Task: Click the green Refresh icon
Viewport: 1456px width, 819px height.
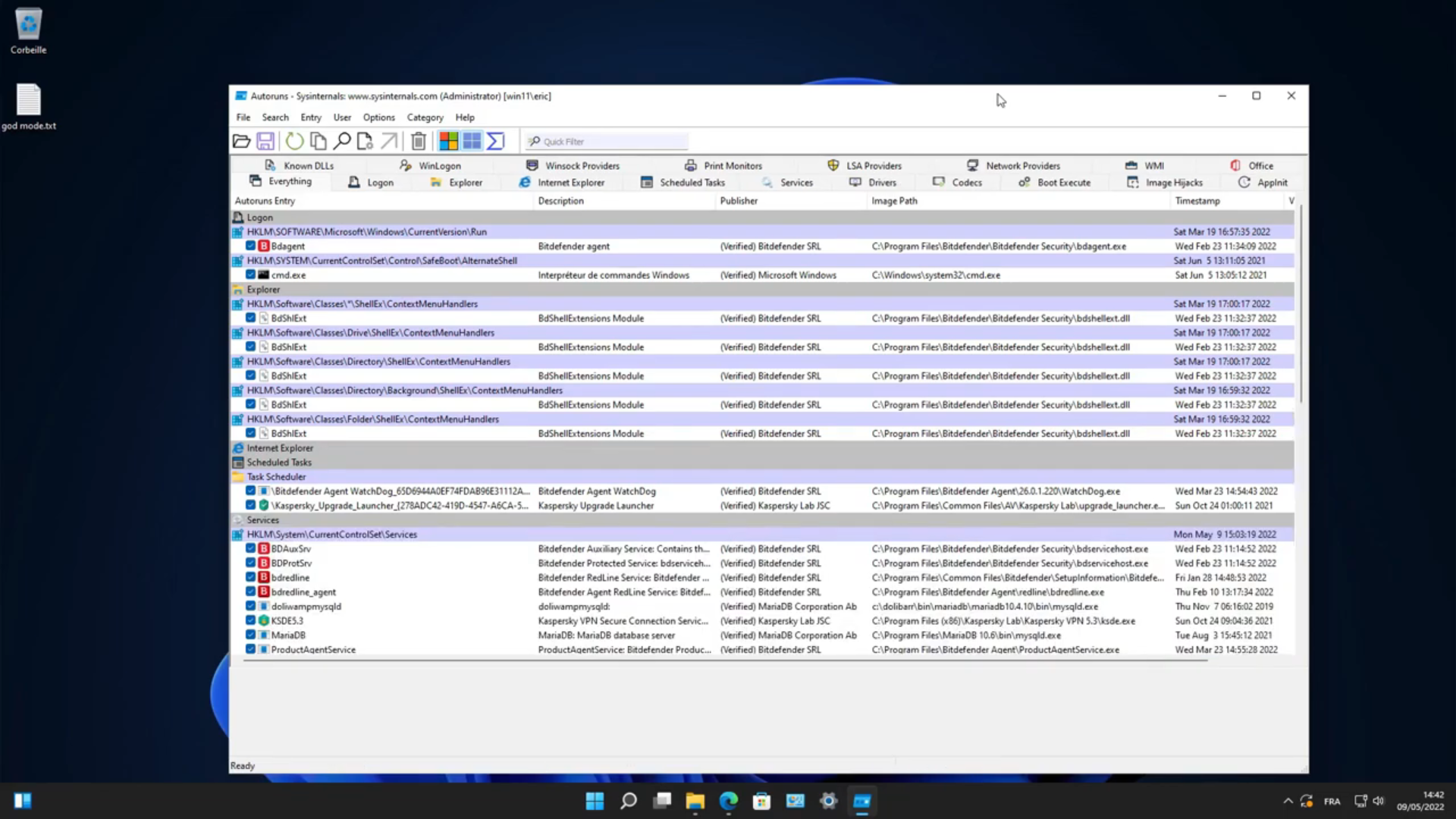Action: click(294, 141)
